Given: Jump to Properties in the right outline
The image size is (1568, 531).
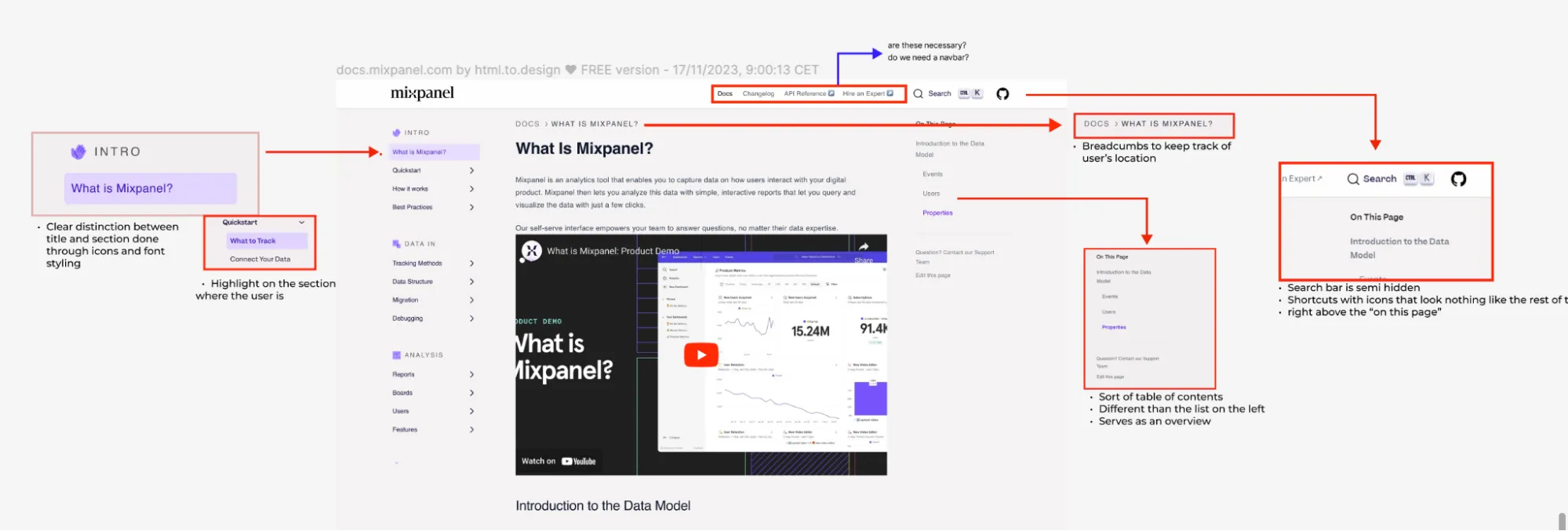Looking at the screenshot, I should click(937, 213).
